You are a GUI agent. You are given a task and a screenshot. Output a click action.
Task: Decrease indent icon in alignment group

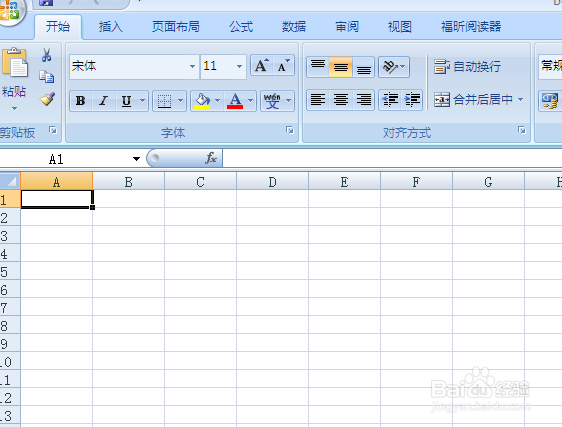pos(390,99)
